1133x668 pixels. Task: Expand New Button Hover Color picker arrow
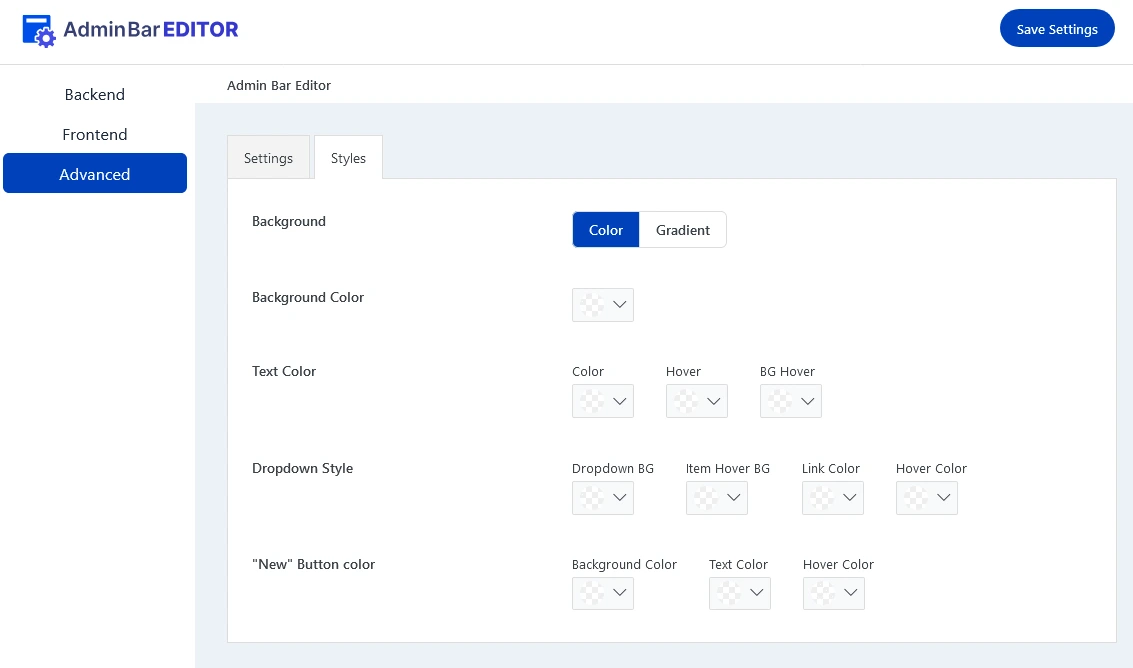click(851, 593)
